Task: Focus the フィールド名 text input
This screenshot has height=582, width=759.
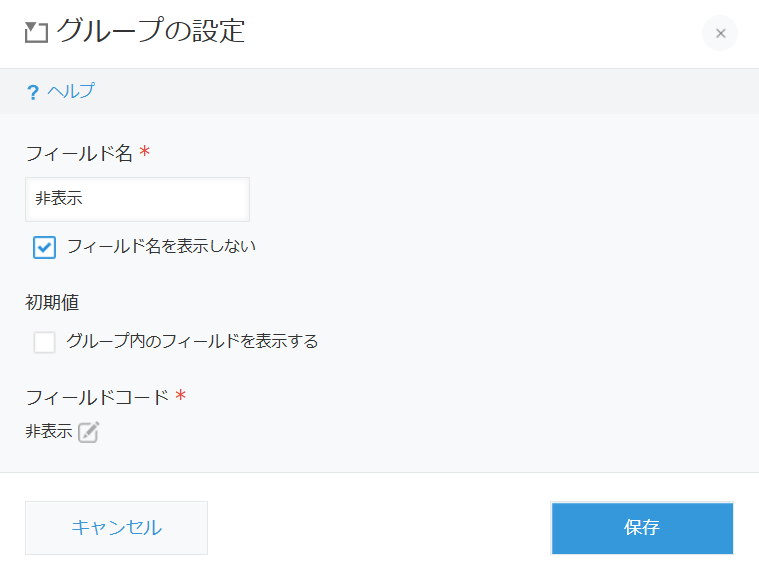Action: (137, 199)
